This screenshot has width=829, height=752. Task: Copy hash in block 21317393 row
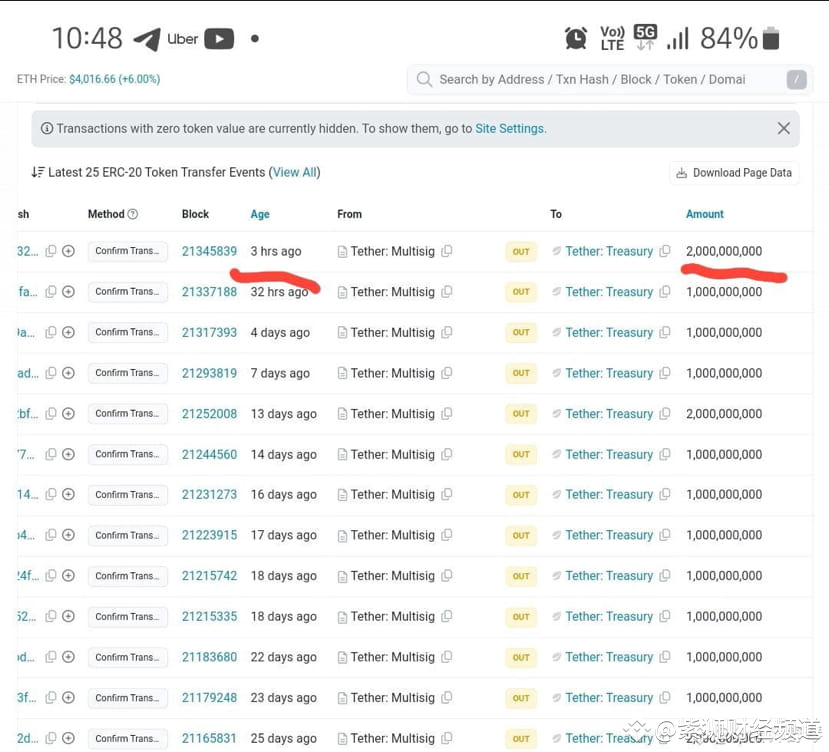click(51, 332)
